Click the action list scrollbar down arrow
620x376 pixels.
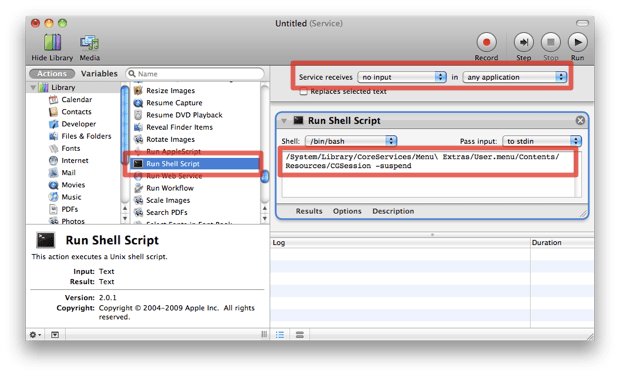pos(265,218)
